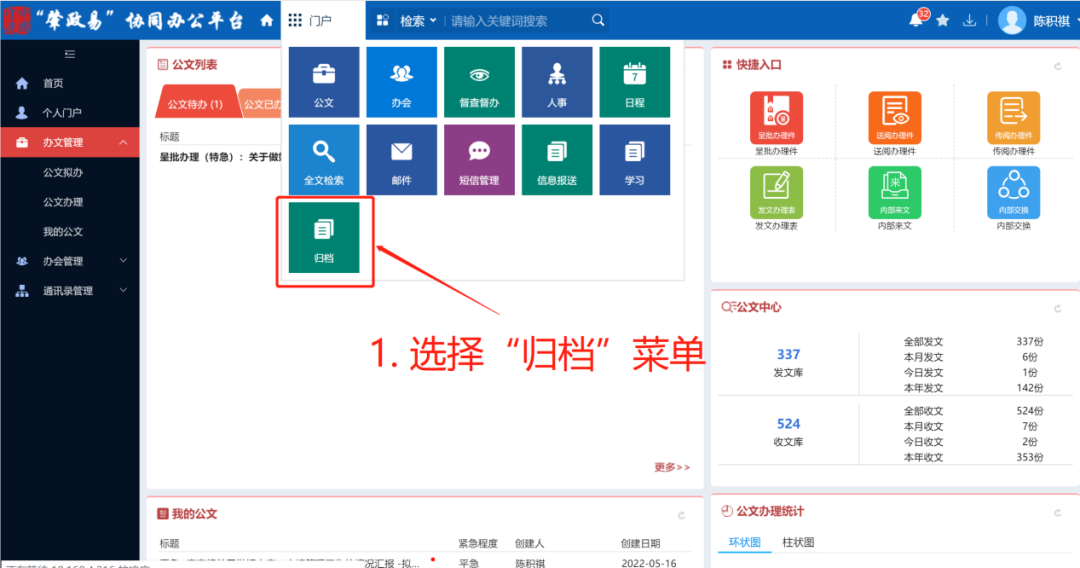The image size is (1080, 568).
Task: Switch to 环状图 tab
Action: tap(745, 543)
